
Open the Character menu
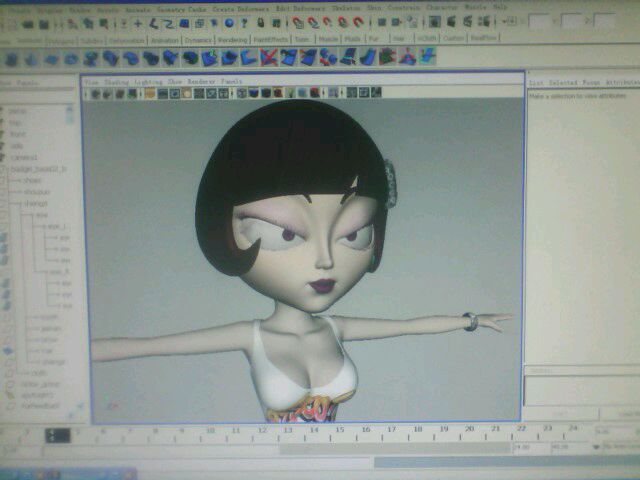pos(442,8)
